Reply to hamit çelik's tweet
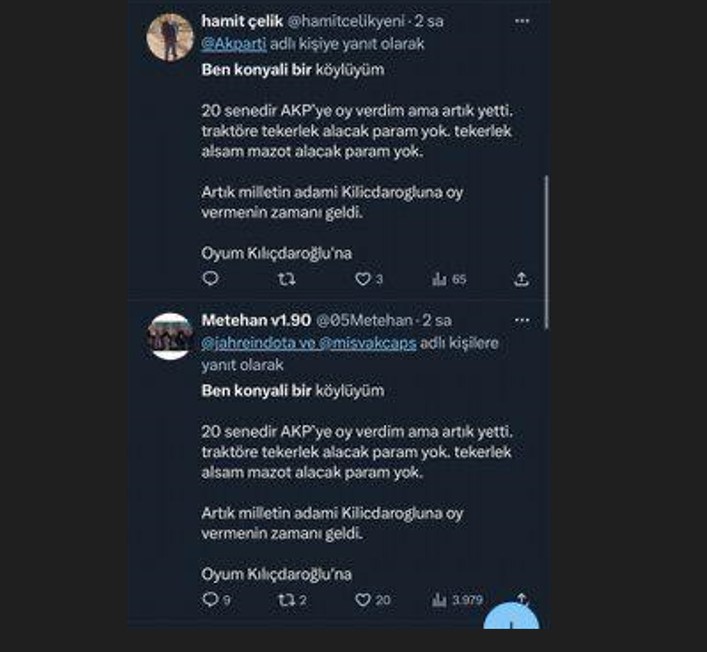Screen dimensions: 707x652 tap(210, 280)
